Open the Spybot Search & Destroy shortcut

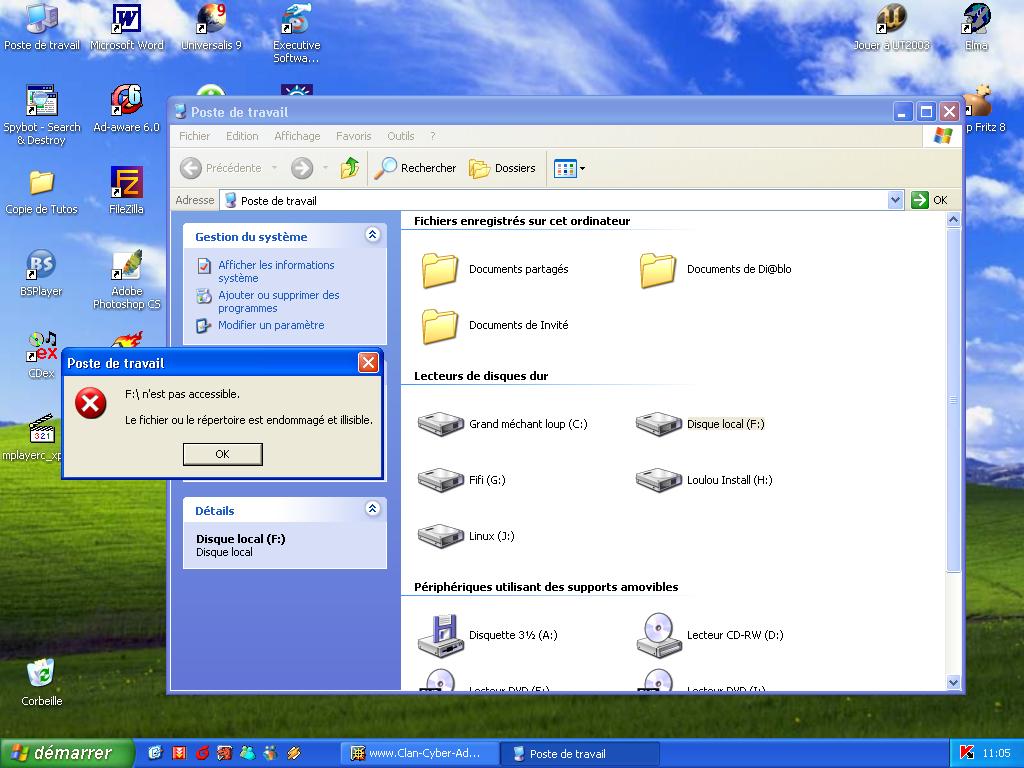[x=42, y=114]
